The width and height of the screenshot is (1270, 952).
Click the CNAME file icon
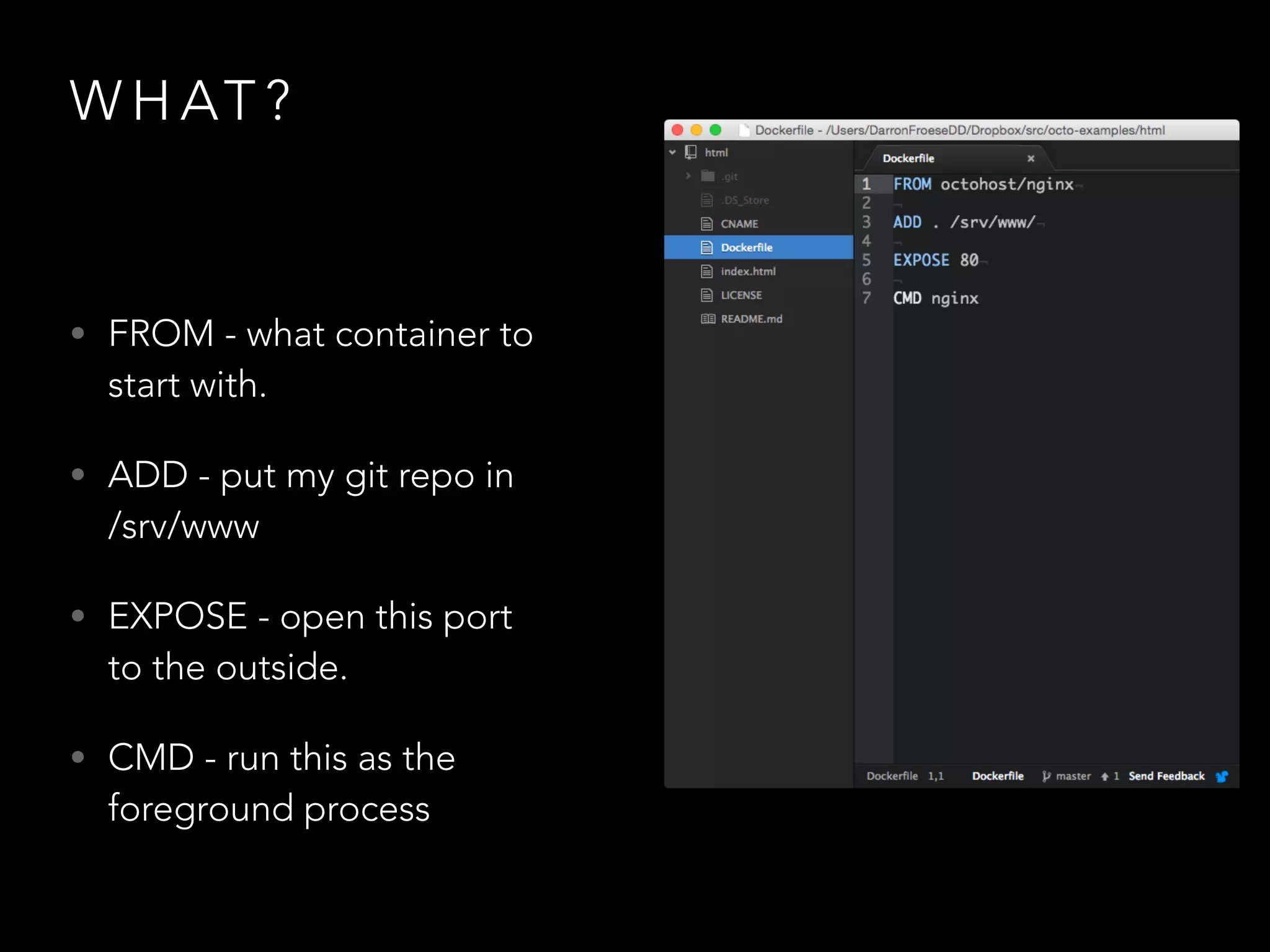pyautogui.click(x=707, y=224)
